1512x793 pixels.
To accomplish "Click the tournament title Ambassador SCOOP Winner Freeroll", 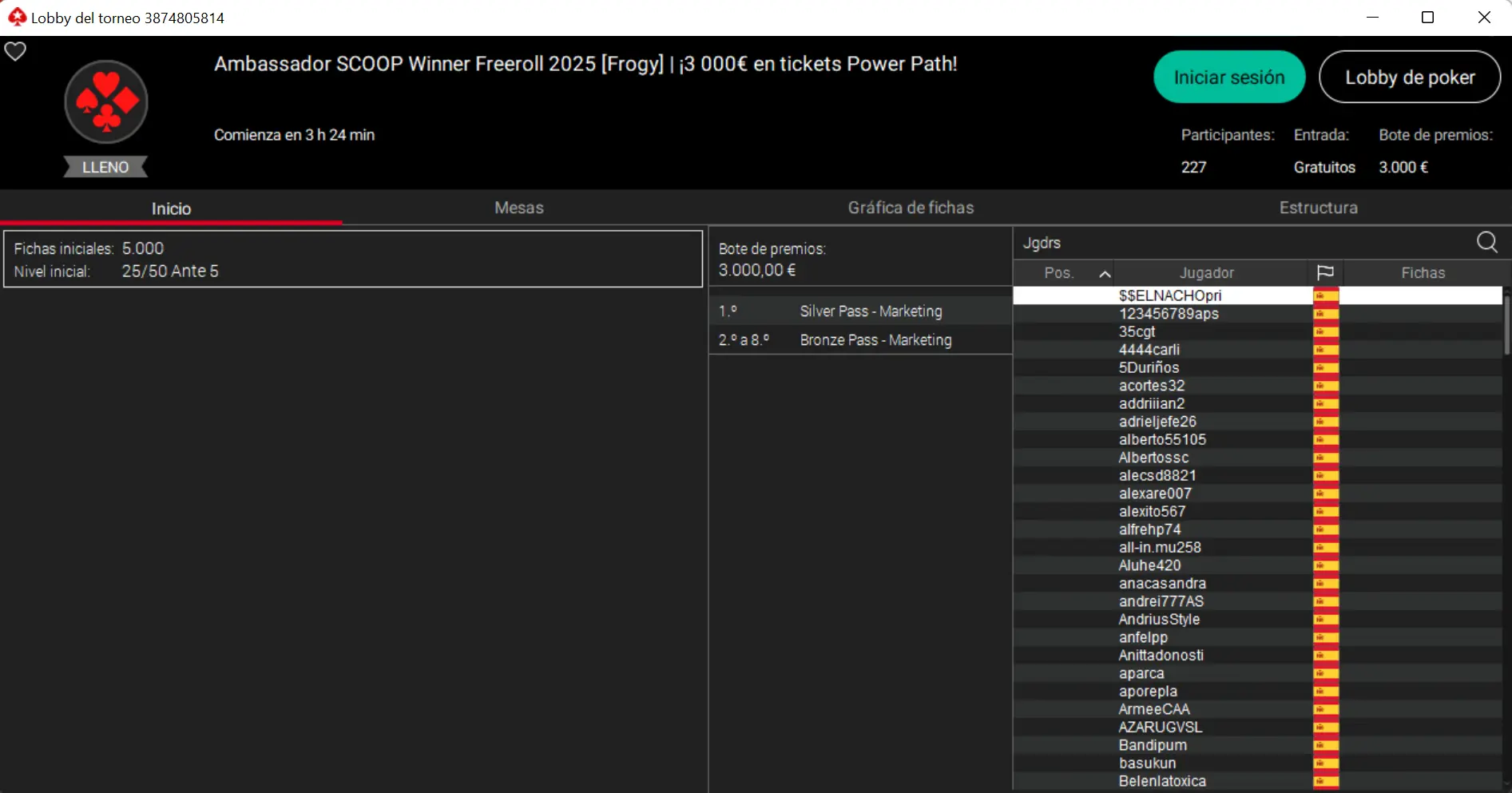I will click(x=585, y=64).
